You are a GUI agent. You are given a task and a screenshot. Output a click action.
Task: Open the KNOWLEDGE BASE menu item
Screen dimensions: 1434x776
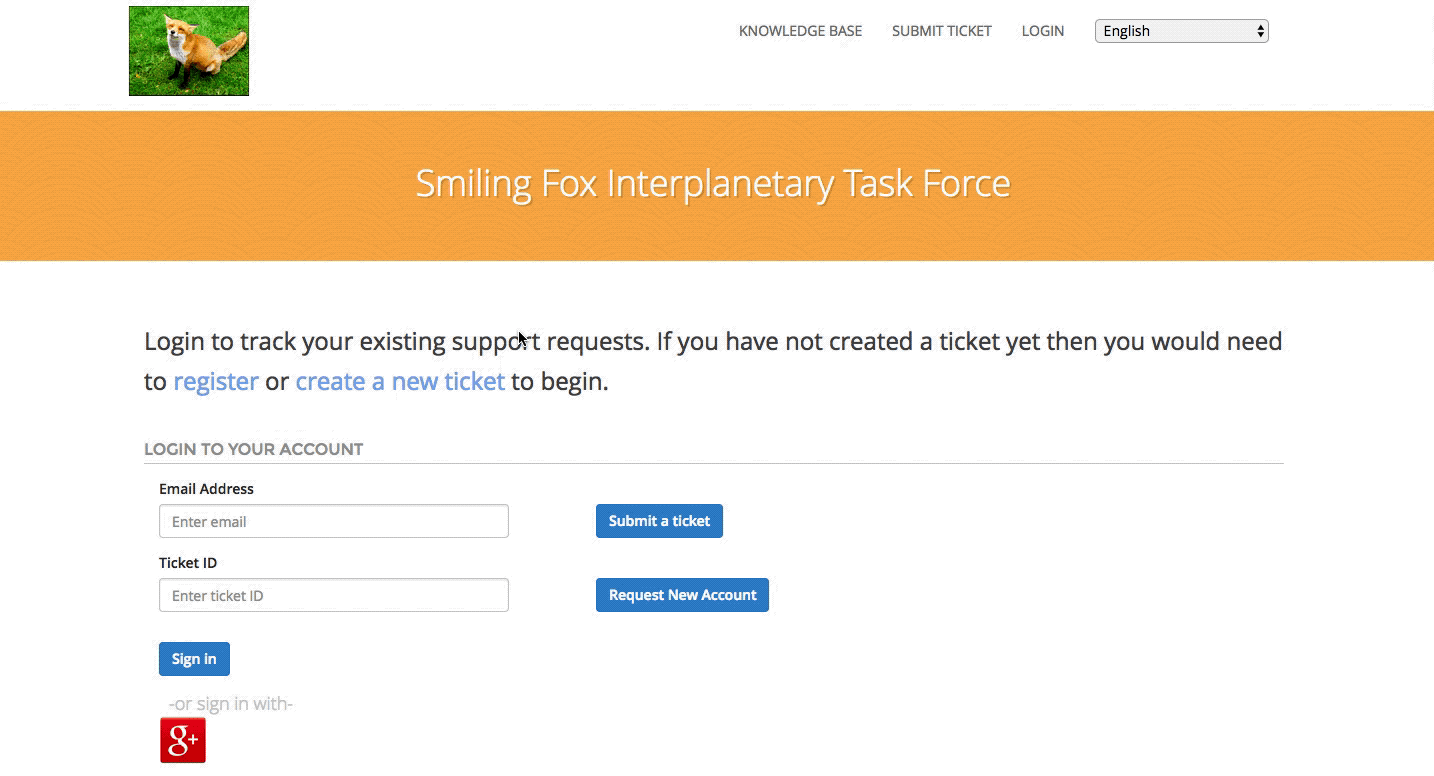pyautogui.click(x=799, y=31)
